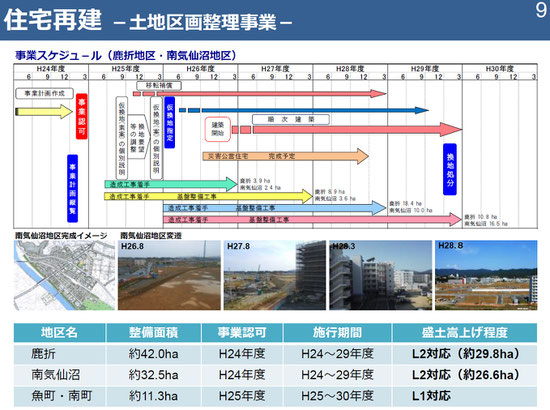Select the H28.8 landscape photo
550x410 pixels.
486,275
